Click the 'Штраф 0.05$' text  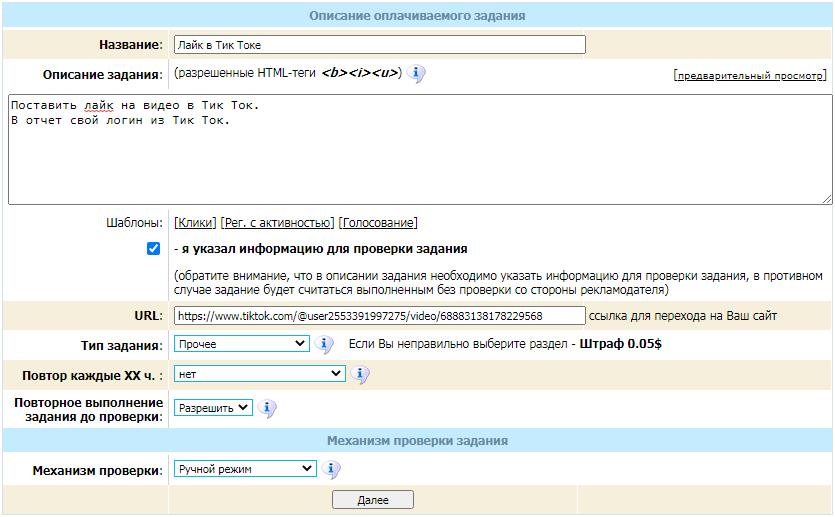pyautogui.click(x=620, y=344)
